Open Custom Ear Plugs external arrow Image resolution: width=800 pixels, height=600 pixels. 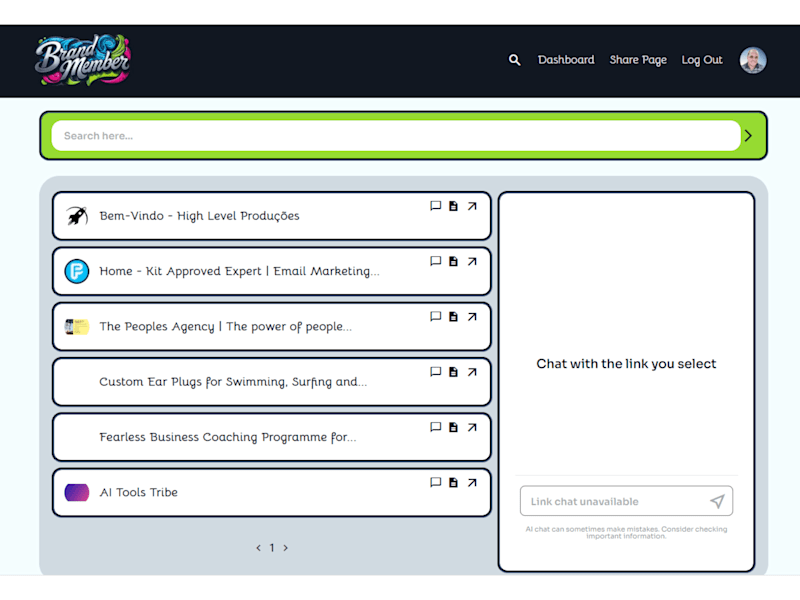472,372
